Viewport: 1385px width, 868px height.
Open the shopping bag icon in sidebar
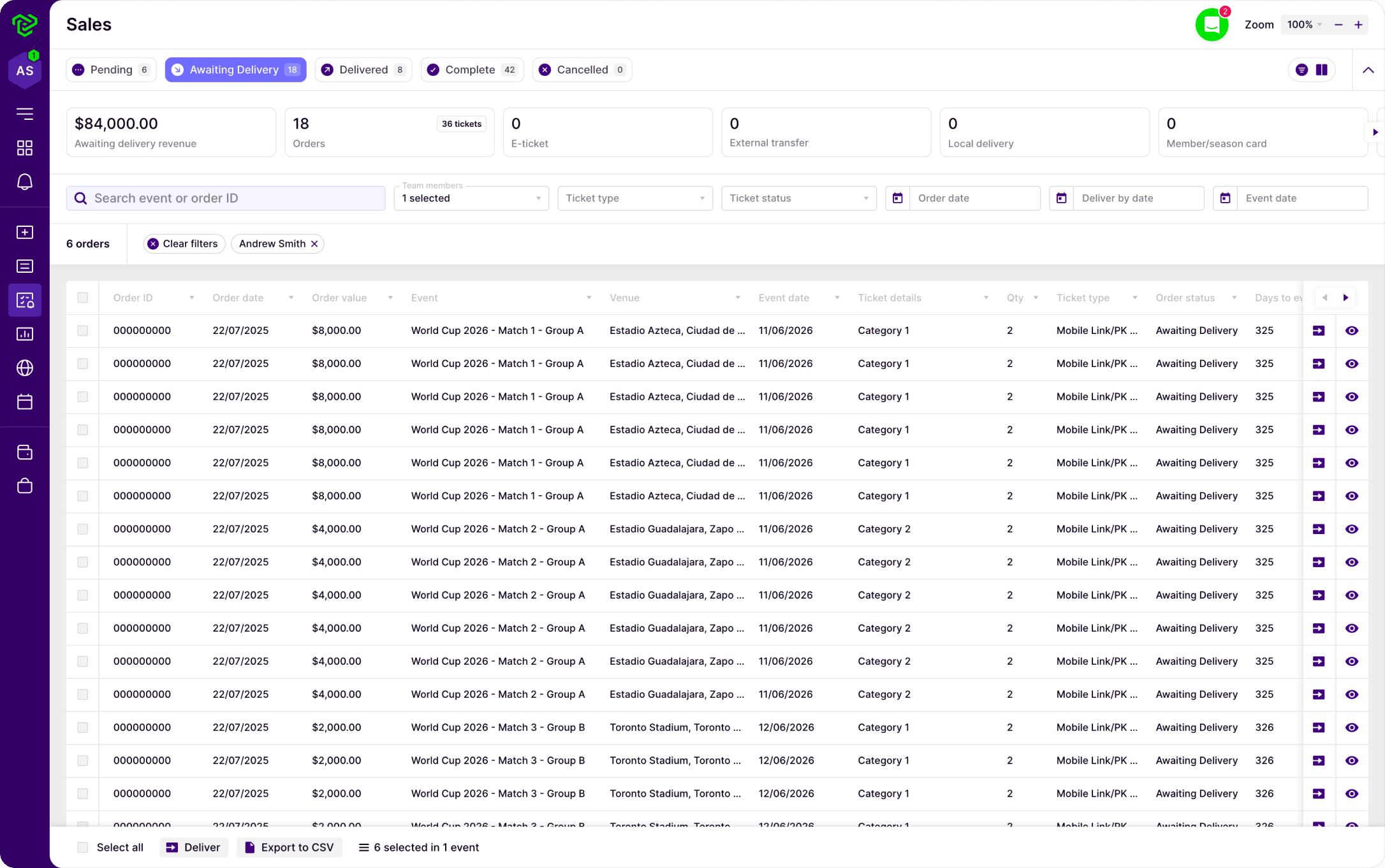25,486
